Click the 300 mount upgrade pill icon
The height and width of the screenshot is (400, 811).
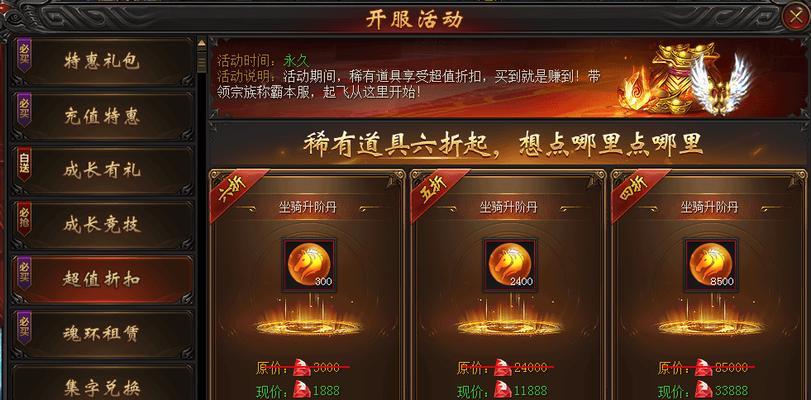[x=309, y=265]
